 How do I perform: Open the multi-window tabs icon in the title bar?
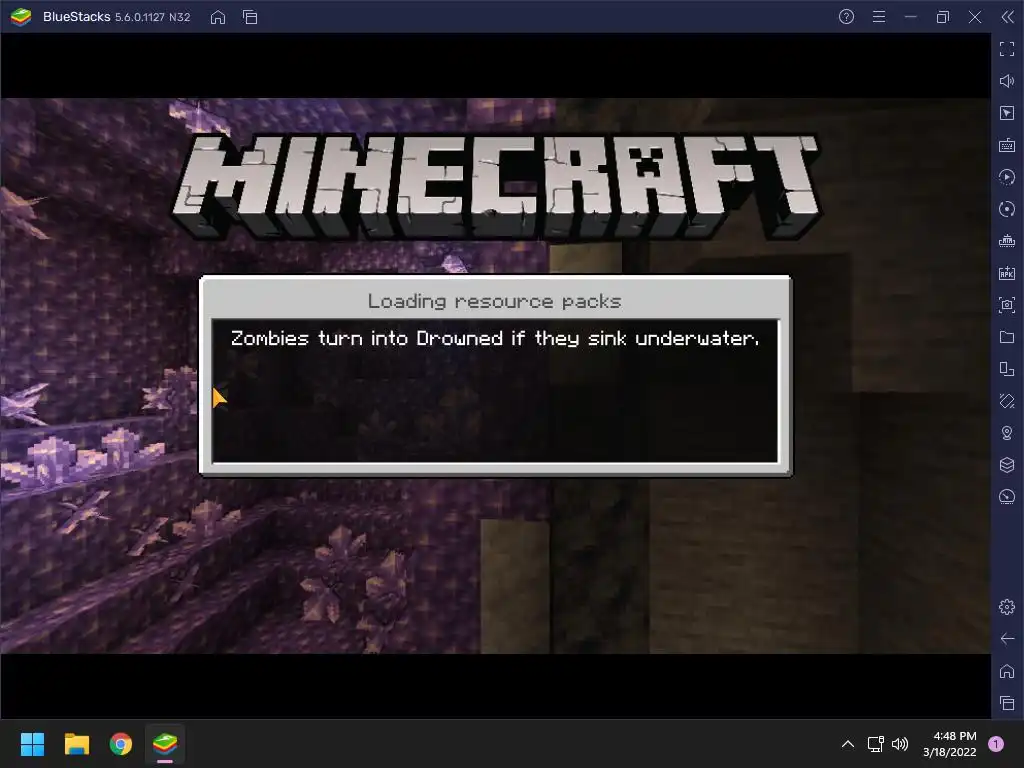click(x=250, y=17)
